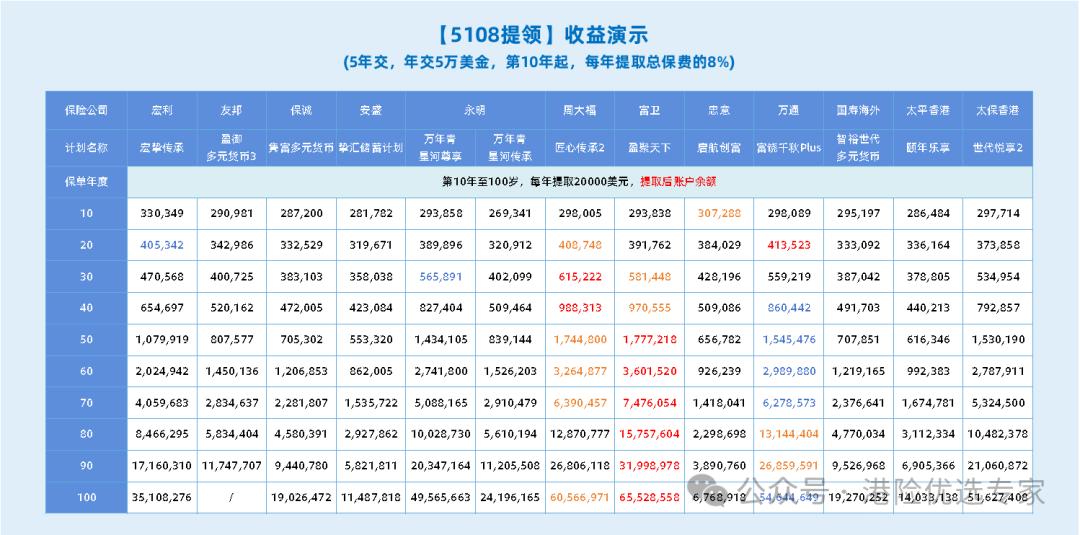Viewport: 1080px width, 535px height.
Task: Click the value 330,349 under 宏利
Action: click(162, 213)
